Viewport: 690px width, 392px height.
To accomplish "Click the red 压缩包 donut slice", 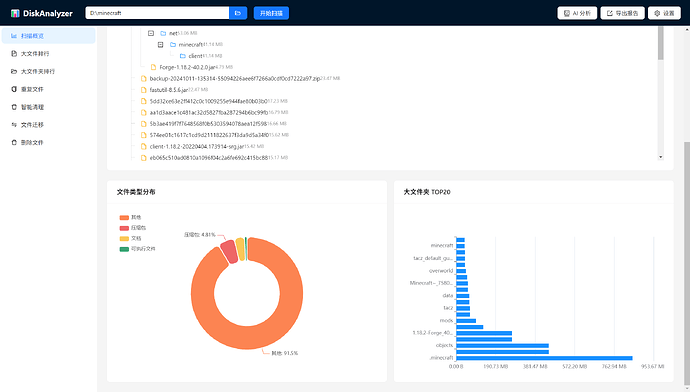I will click(229, 252).
